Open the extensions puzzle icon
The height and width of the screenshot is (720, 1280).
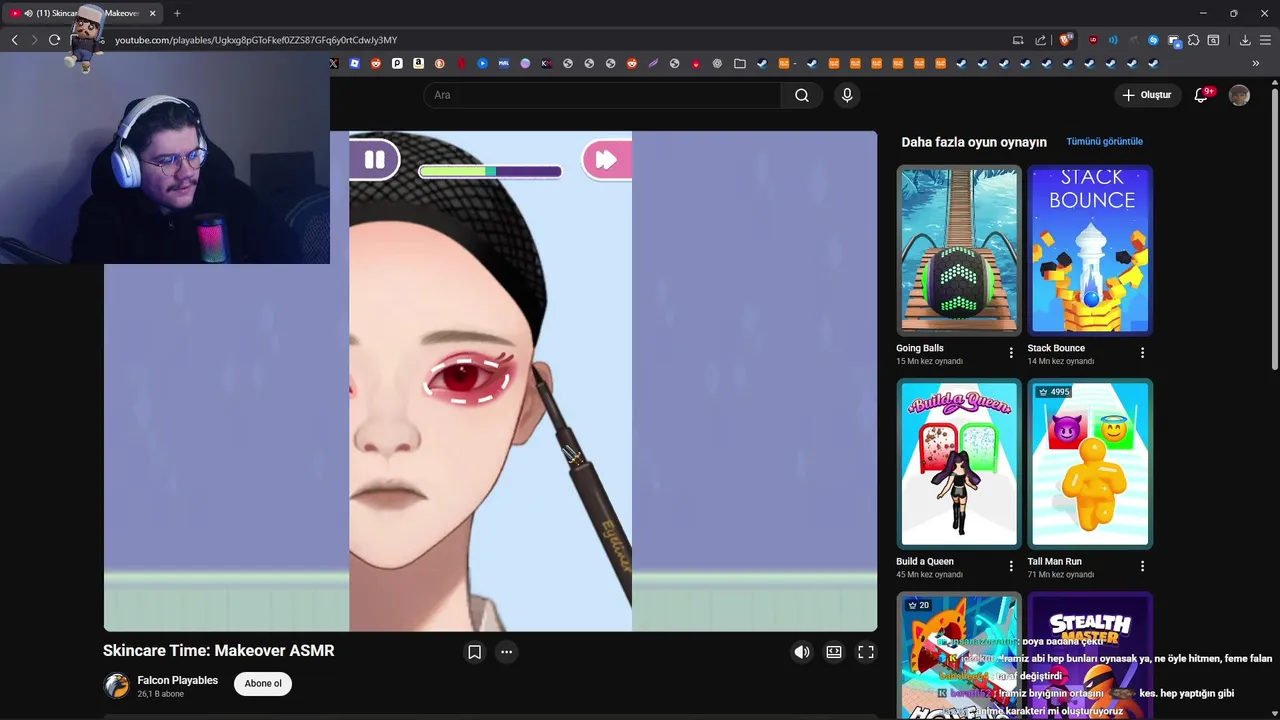pyautogui.click(x=1193, y=40)
